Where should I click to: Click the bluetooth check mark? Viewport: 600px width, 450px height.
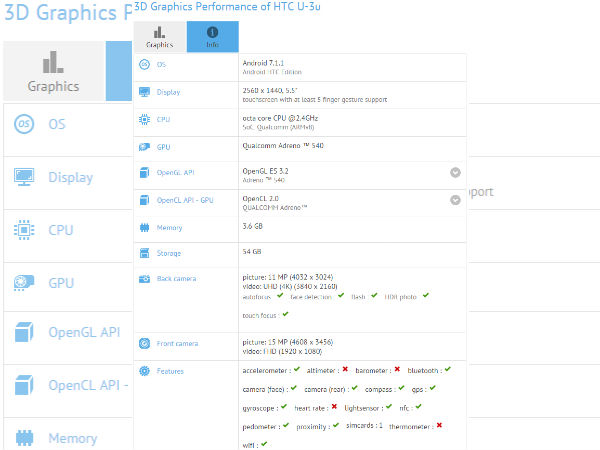[x=448, y=369]
